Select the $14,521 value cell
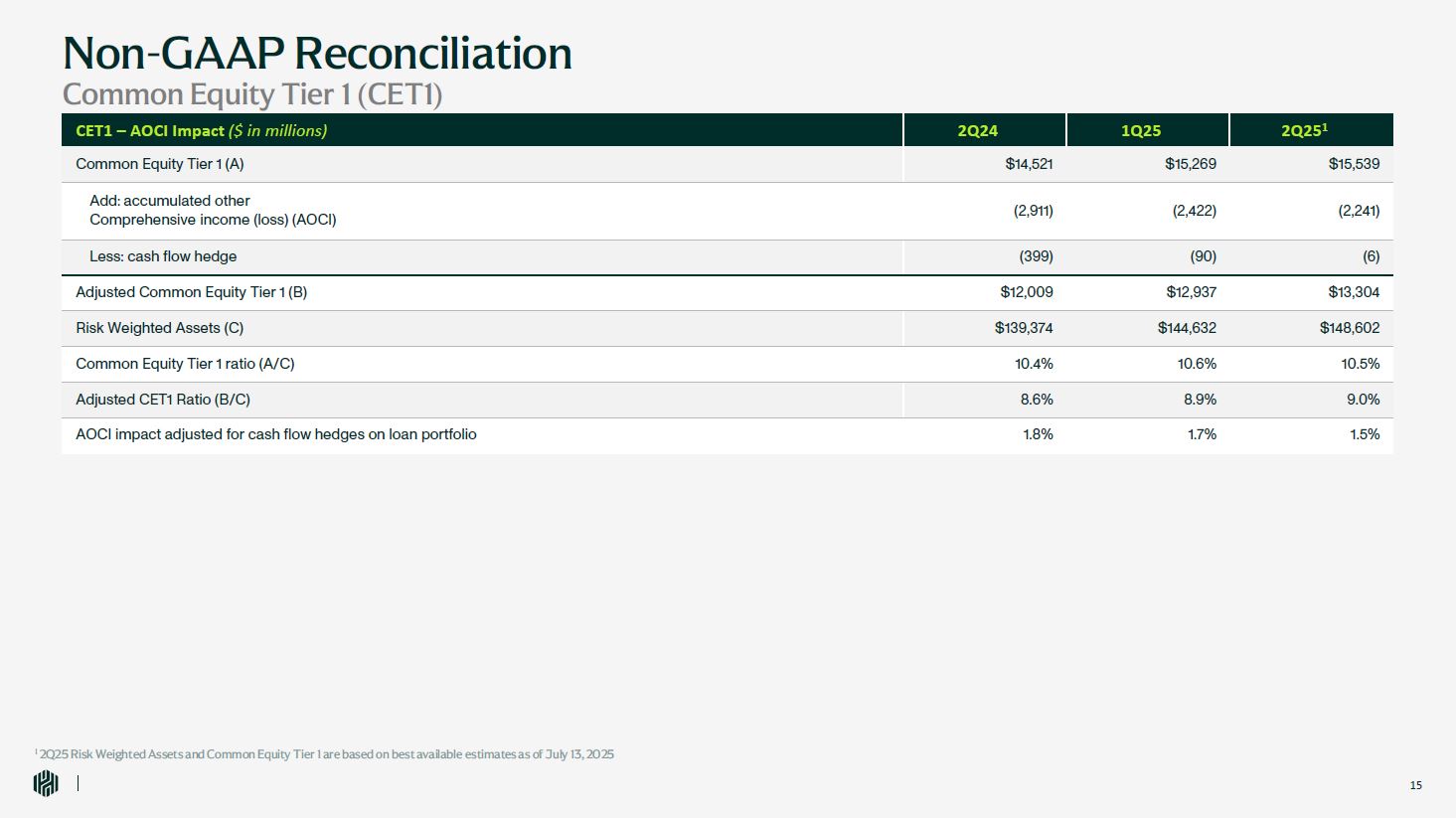Screen dimensions: 1456x818 click(1029, 164)
